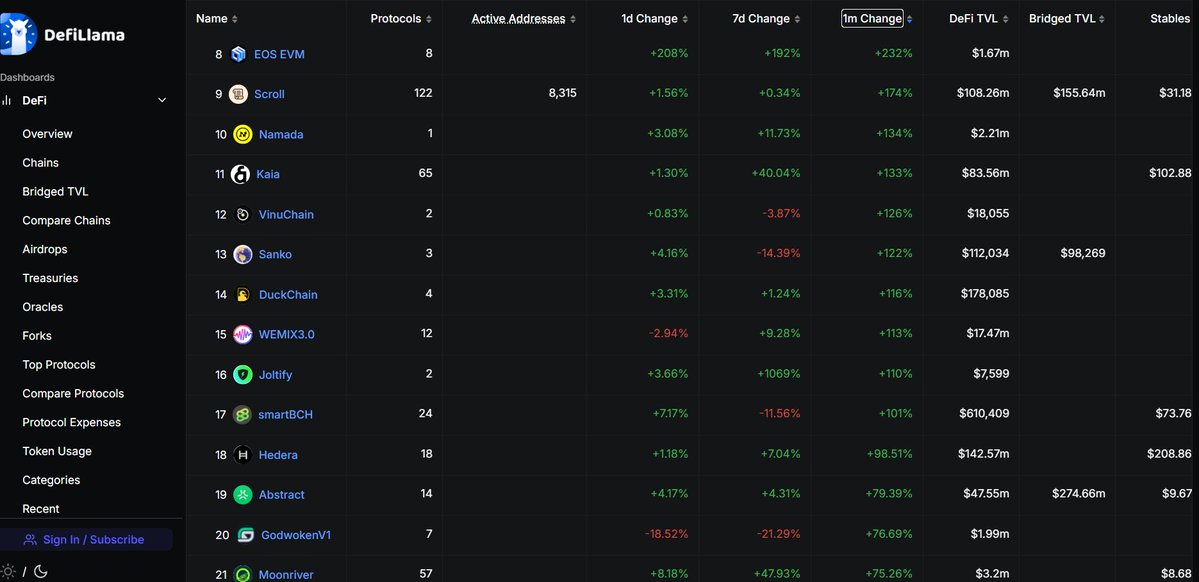
Task: Click Sign In / Subscribe button
Action: point(86,540)
